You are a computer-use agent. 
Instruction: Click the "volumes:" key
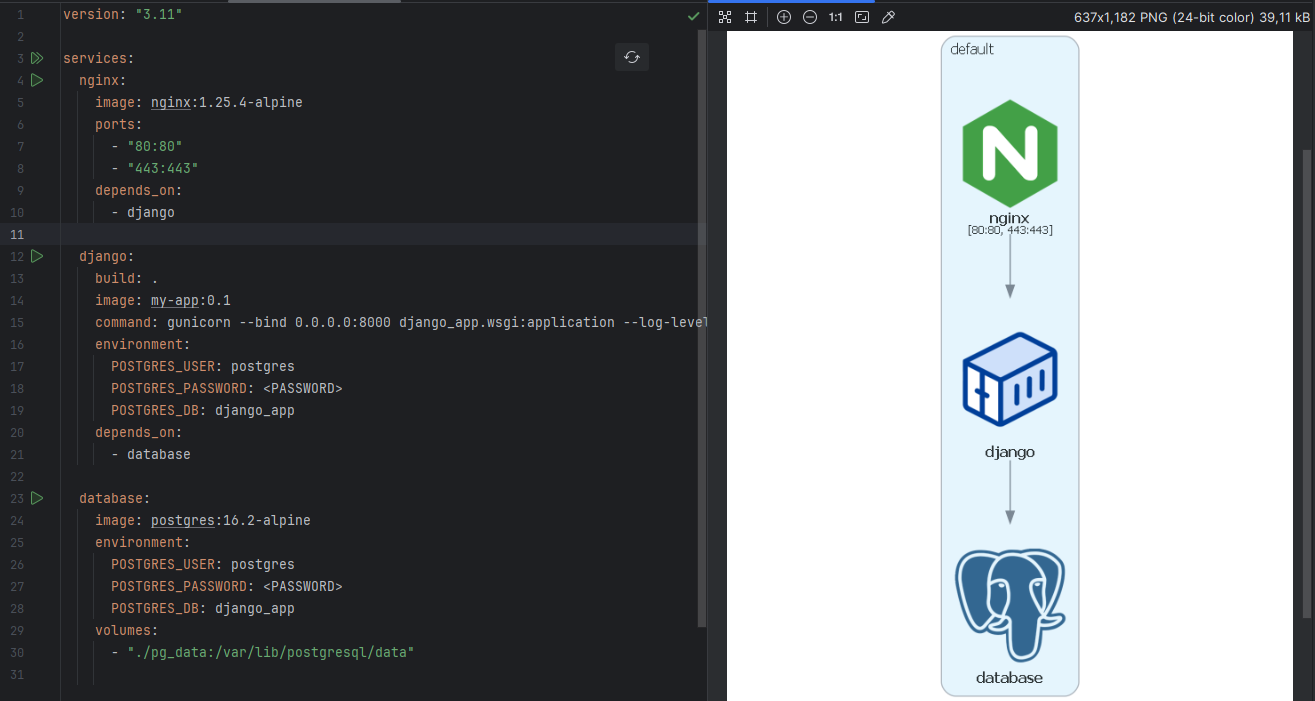(x=127, y=630)
